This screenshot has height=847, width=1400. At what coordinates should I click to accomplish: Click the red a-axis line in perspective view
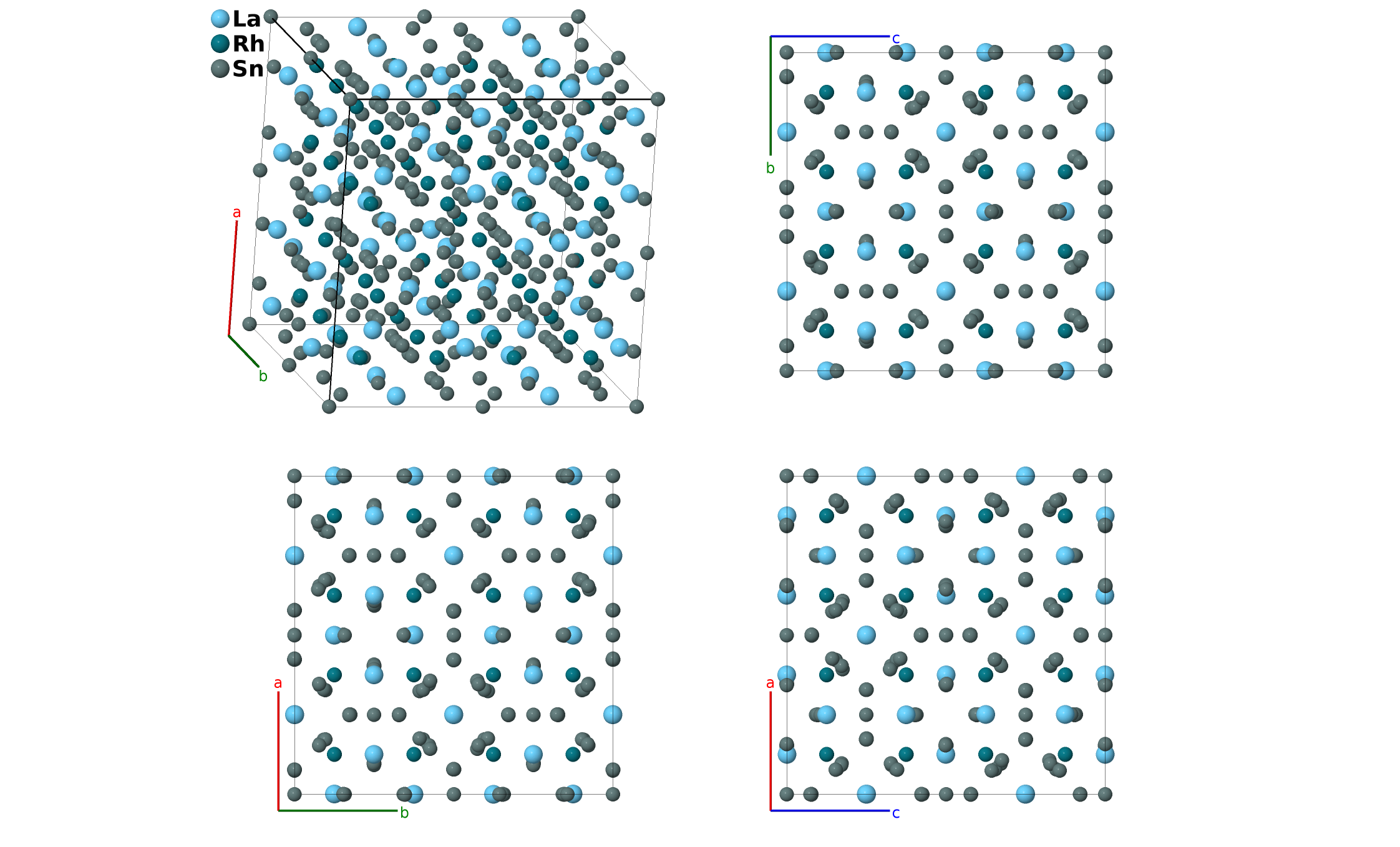233,279
